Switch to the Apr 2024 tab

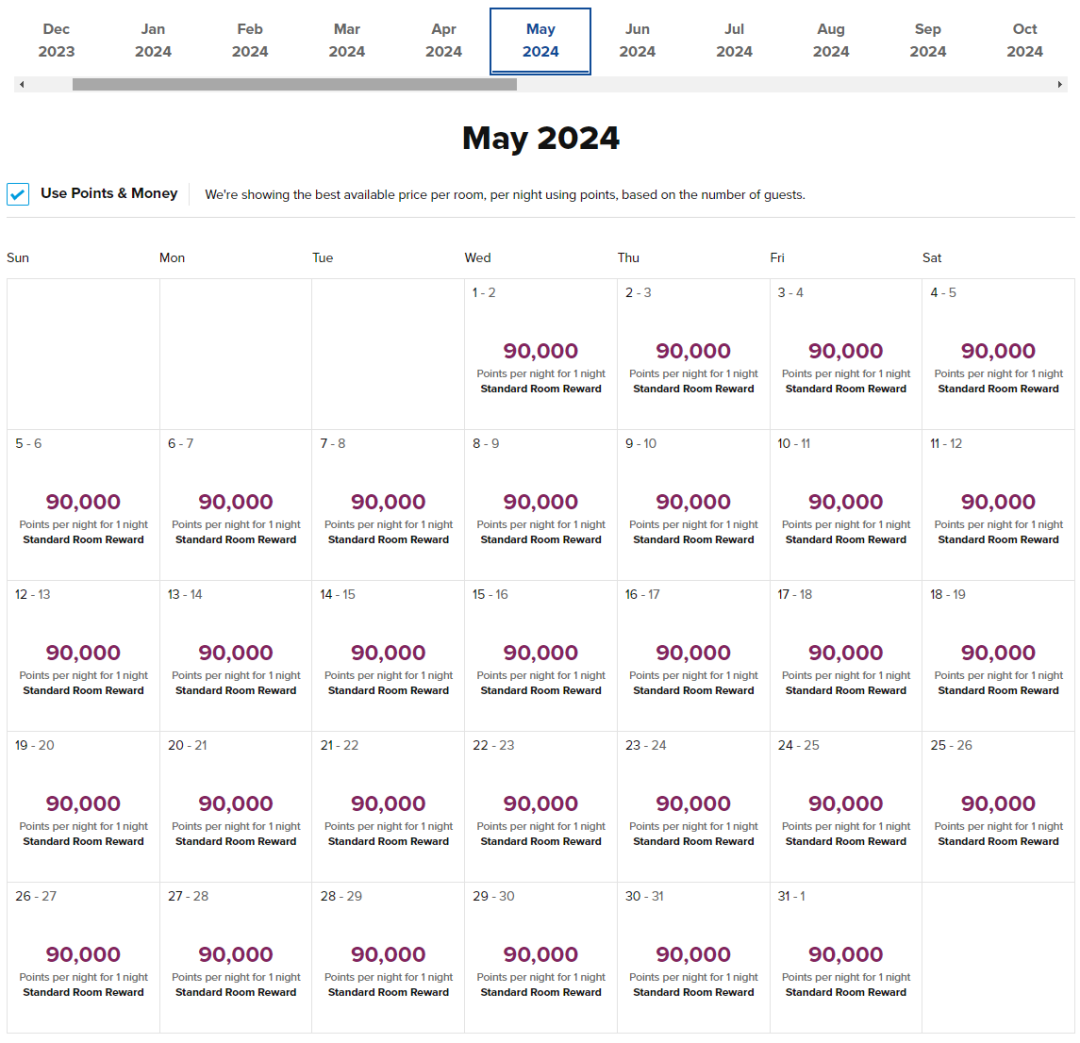pyautogui.click(x=443, y=41)
